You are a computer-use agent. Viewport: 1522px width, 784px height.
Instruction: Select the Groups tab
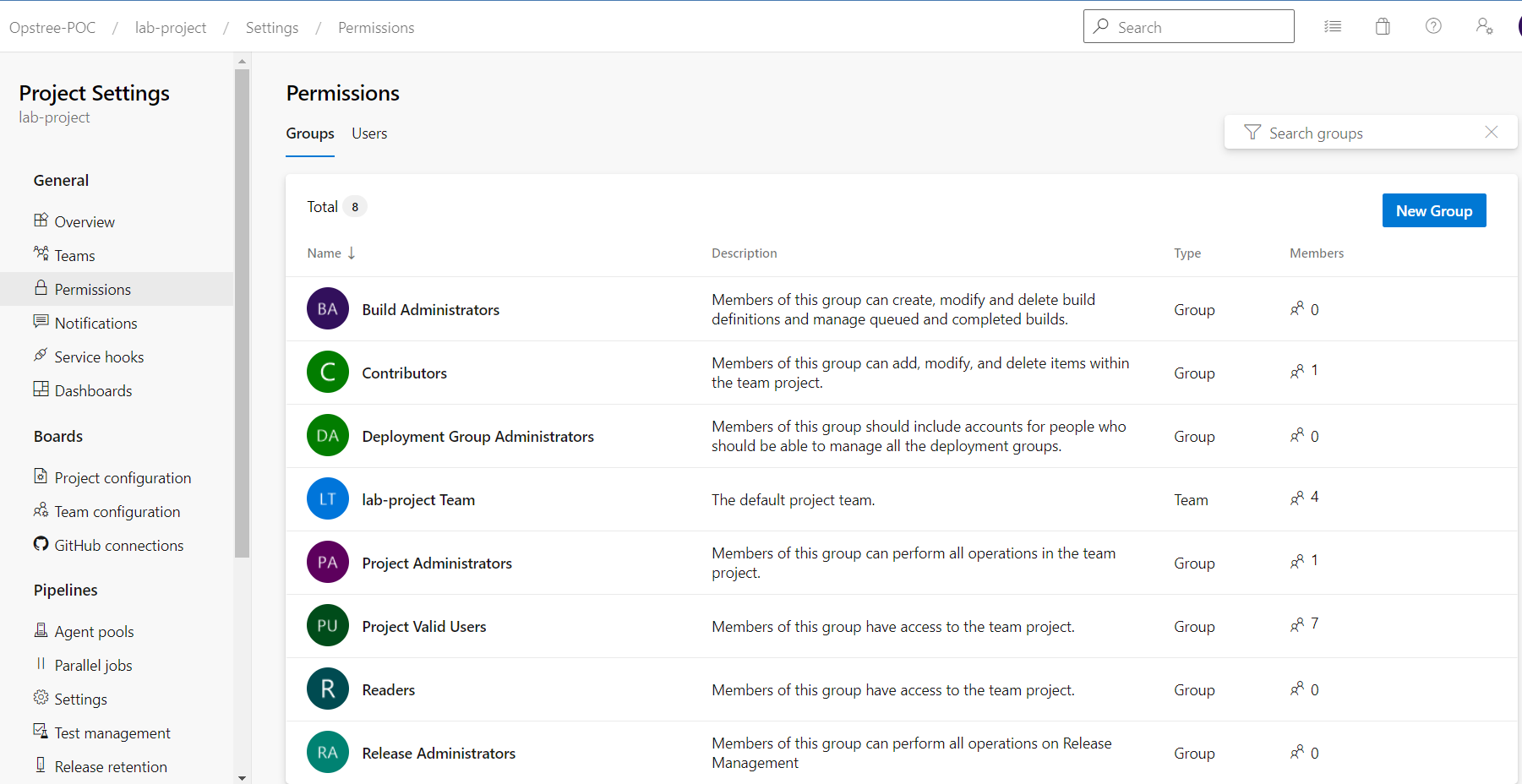point(309,133)
